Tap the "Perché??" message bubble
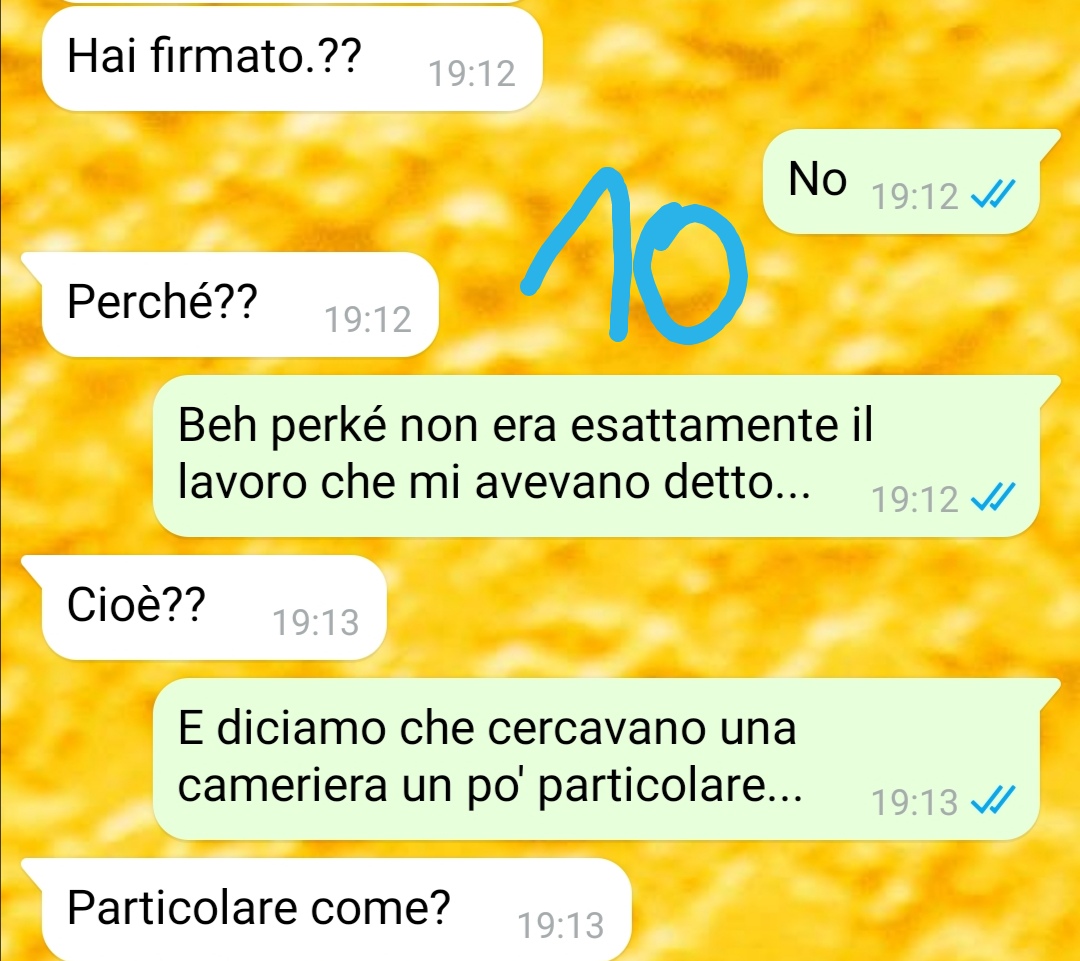The height and width of the screenshot is (961, 1080). [x=240, y=304]
